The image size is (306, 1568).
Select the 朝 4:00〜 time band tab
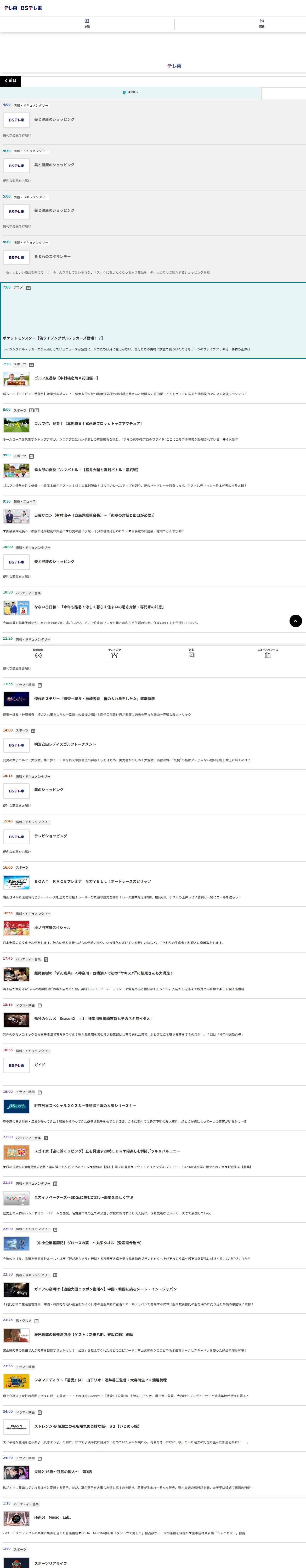131,93
